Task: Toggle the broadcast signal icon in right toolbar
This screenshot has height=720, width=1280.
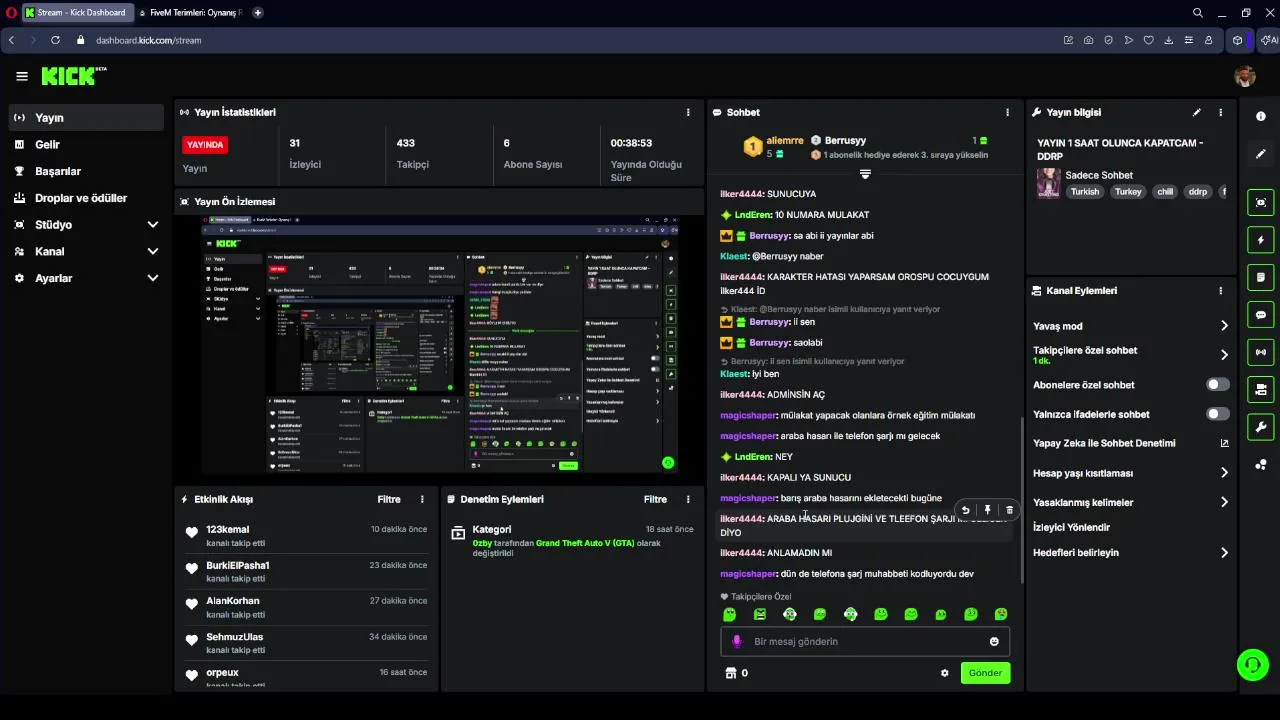Action: coord(1260,352)
